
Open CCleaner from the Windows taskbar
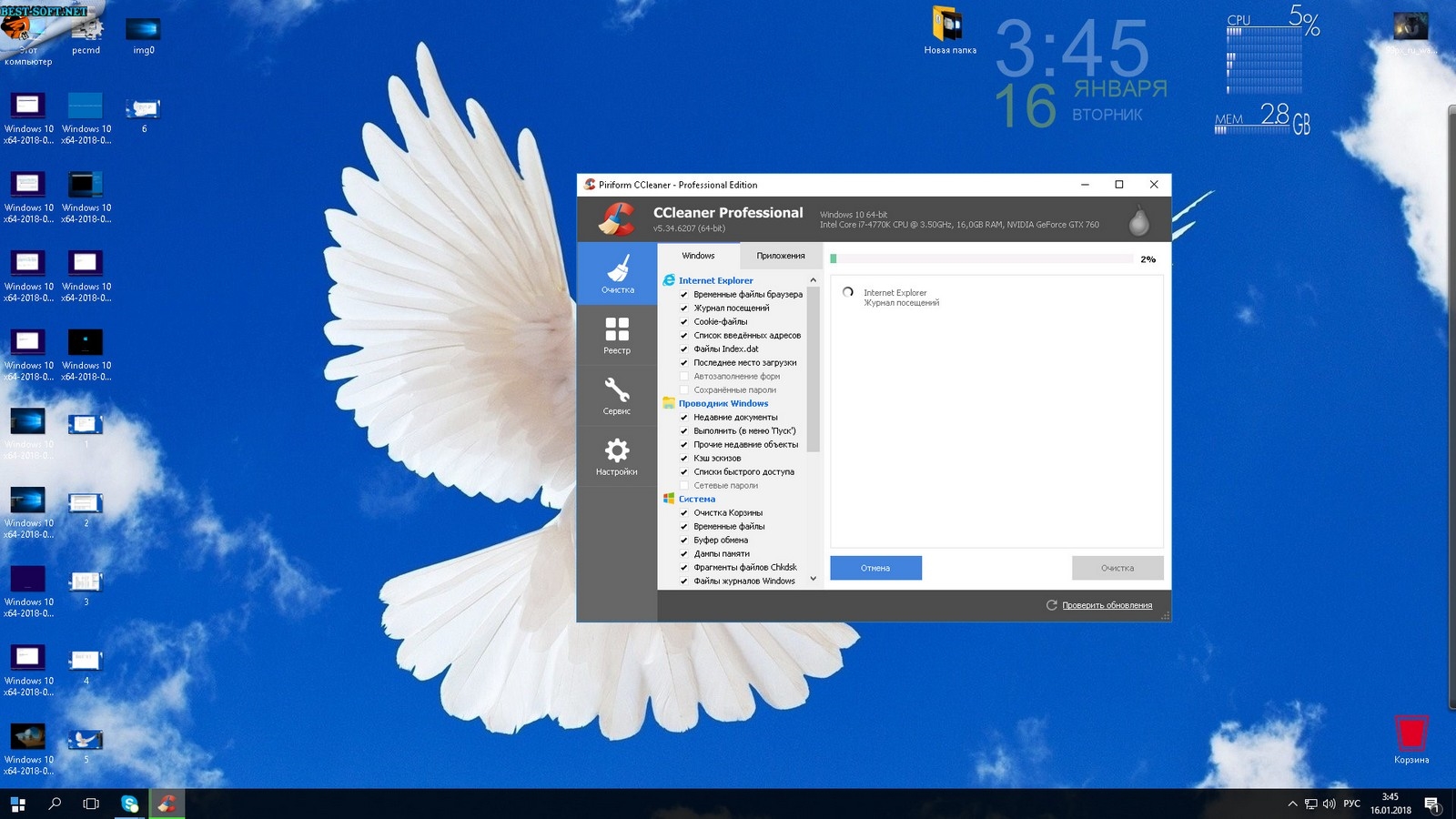pyautogui.click(x=167, y=804)
